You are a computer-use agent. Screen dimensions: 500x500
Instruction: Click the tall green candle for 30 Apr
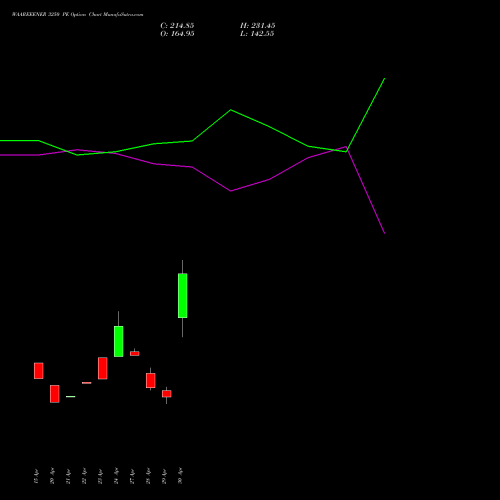click(x=182, y=296)
